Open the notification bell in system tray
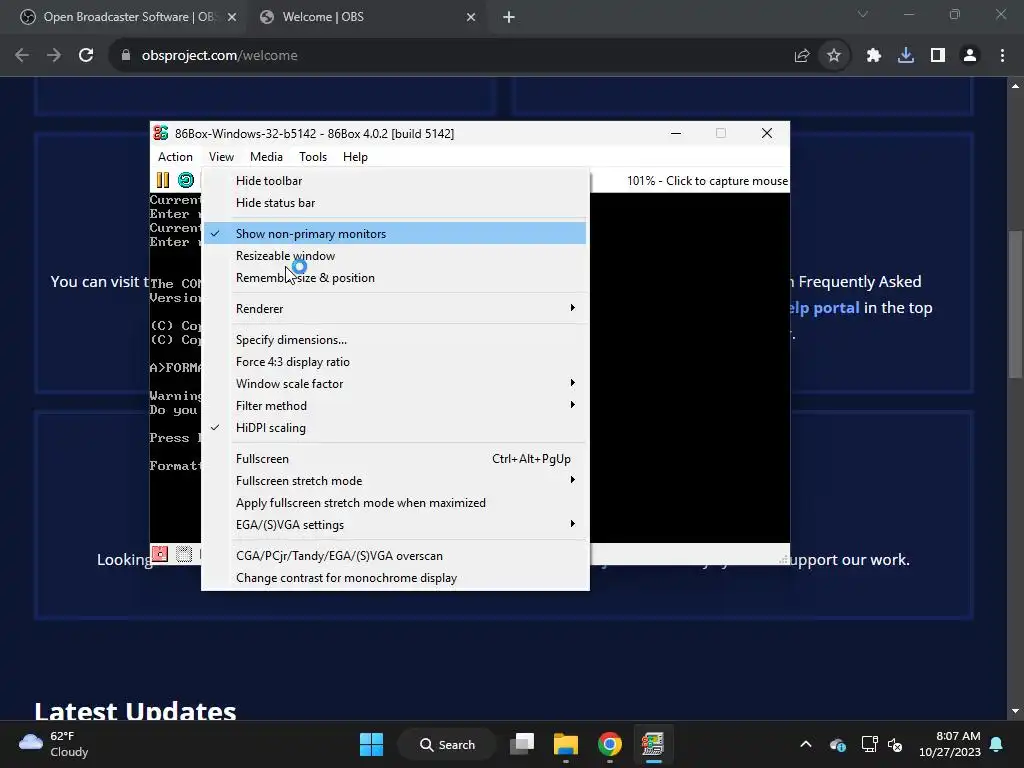The image size is (1024, 768). 997,744
